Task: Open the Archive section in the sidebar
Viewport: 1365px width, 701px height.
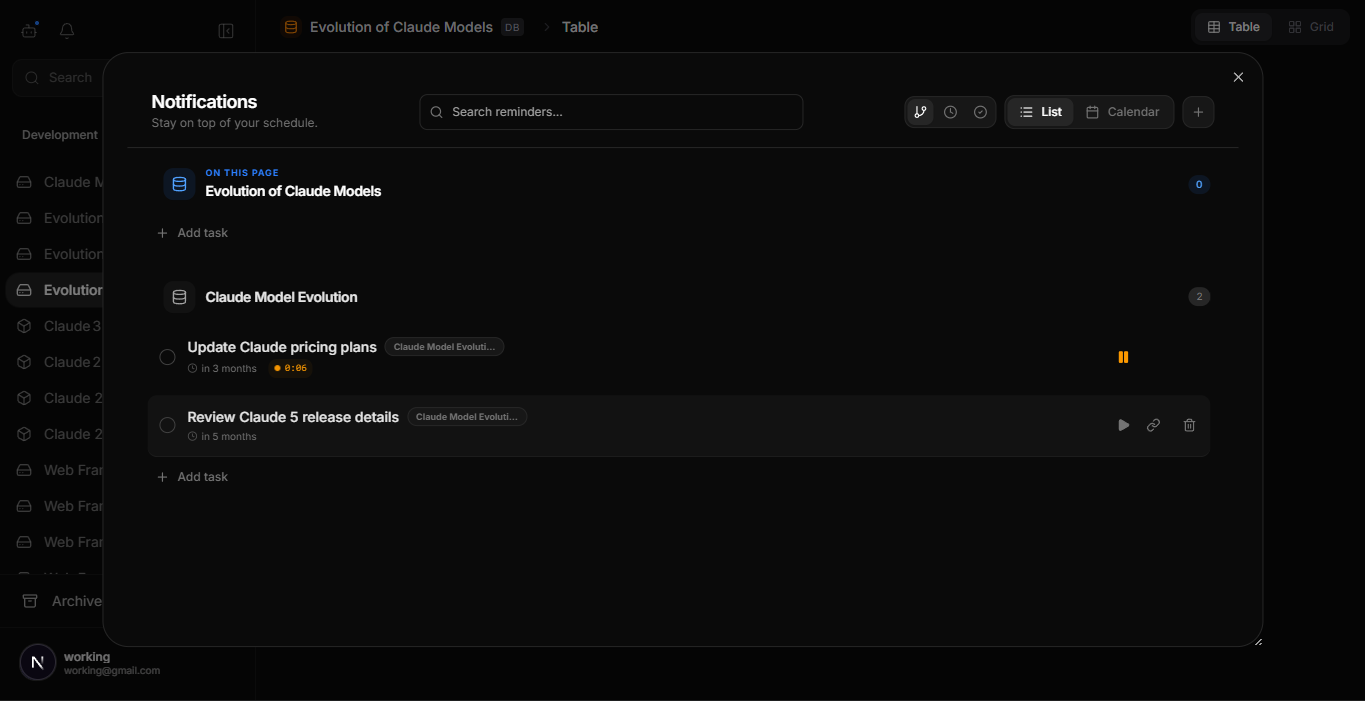Action: 75,600
